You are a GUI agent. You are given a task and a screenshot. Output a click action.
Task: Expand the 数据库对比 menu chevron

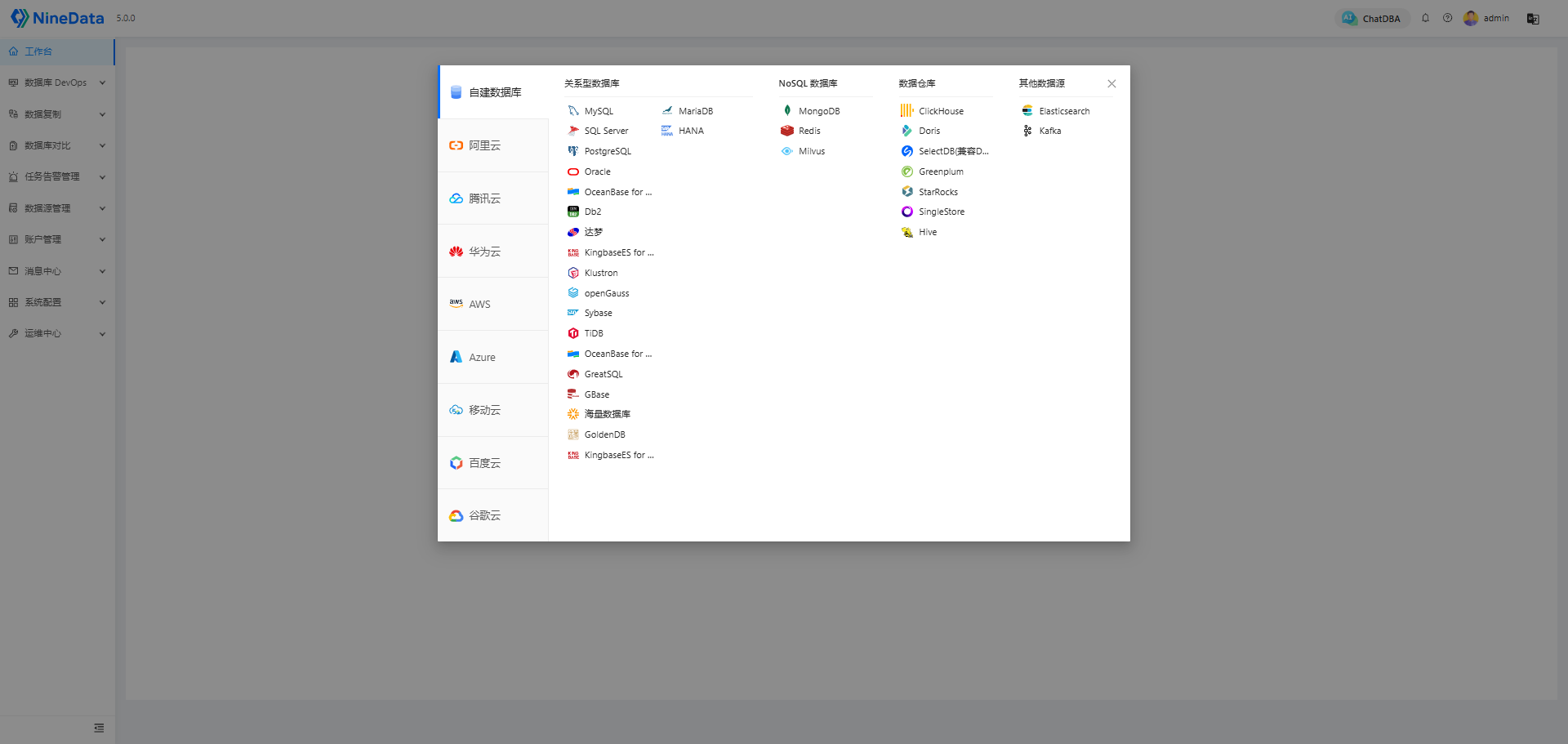pyautogui.click(x=103, y=145)
